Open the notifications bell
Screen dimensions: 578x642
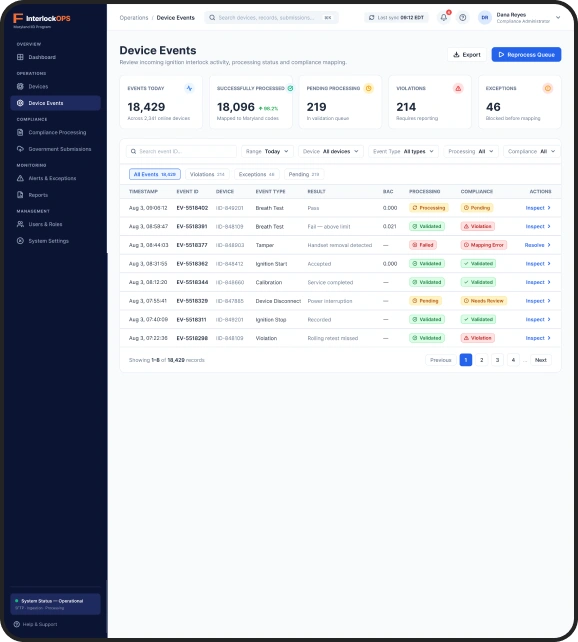(444, 18)
